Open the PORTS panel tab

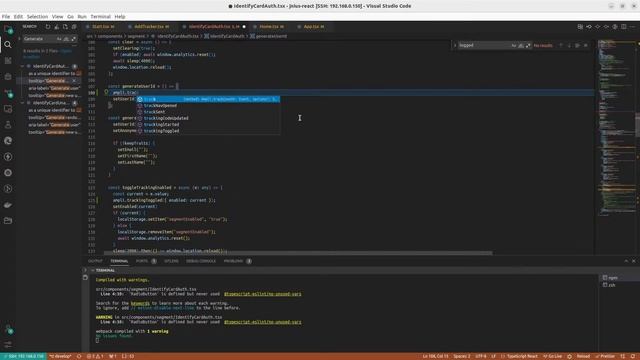click(x=142, y=261)
